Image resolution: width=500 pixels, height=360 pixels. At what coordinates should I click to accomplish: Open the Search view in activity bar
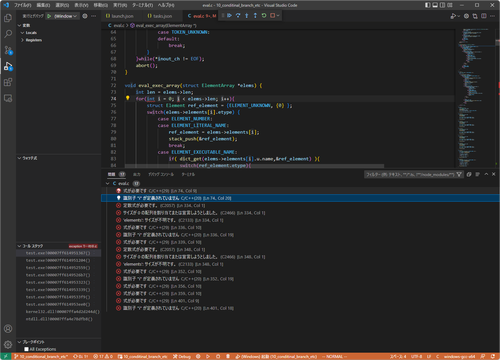8,34
